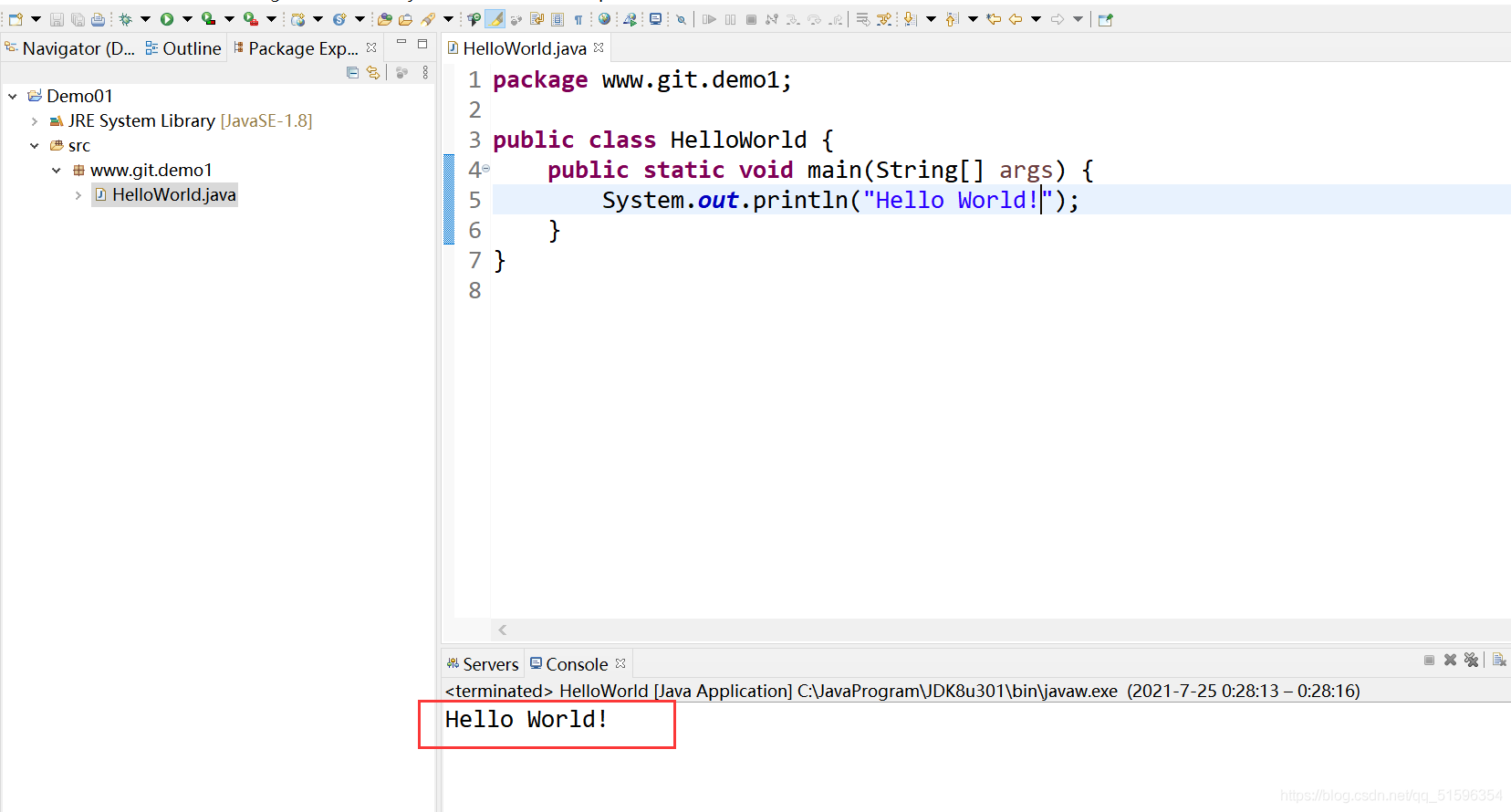This screenshot has height=812, width=1511.
Task: Click the New Java Package icon
Action: (297, 19)
